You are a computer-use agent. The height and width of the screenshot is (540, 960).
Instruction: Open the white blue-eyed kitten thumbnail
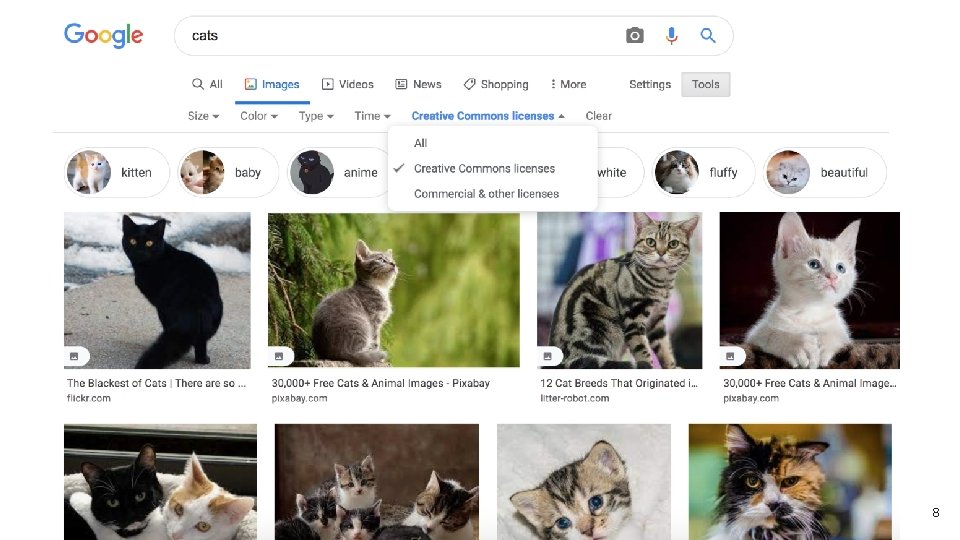point(809,290)
